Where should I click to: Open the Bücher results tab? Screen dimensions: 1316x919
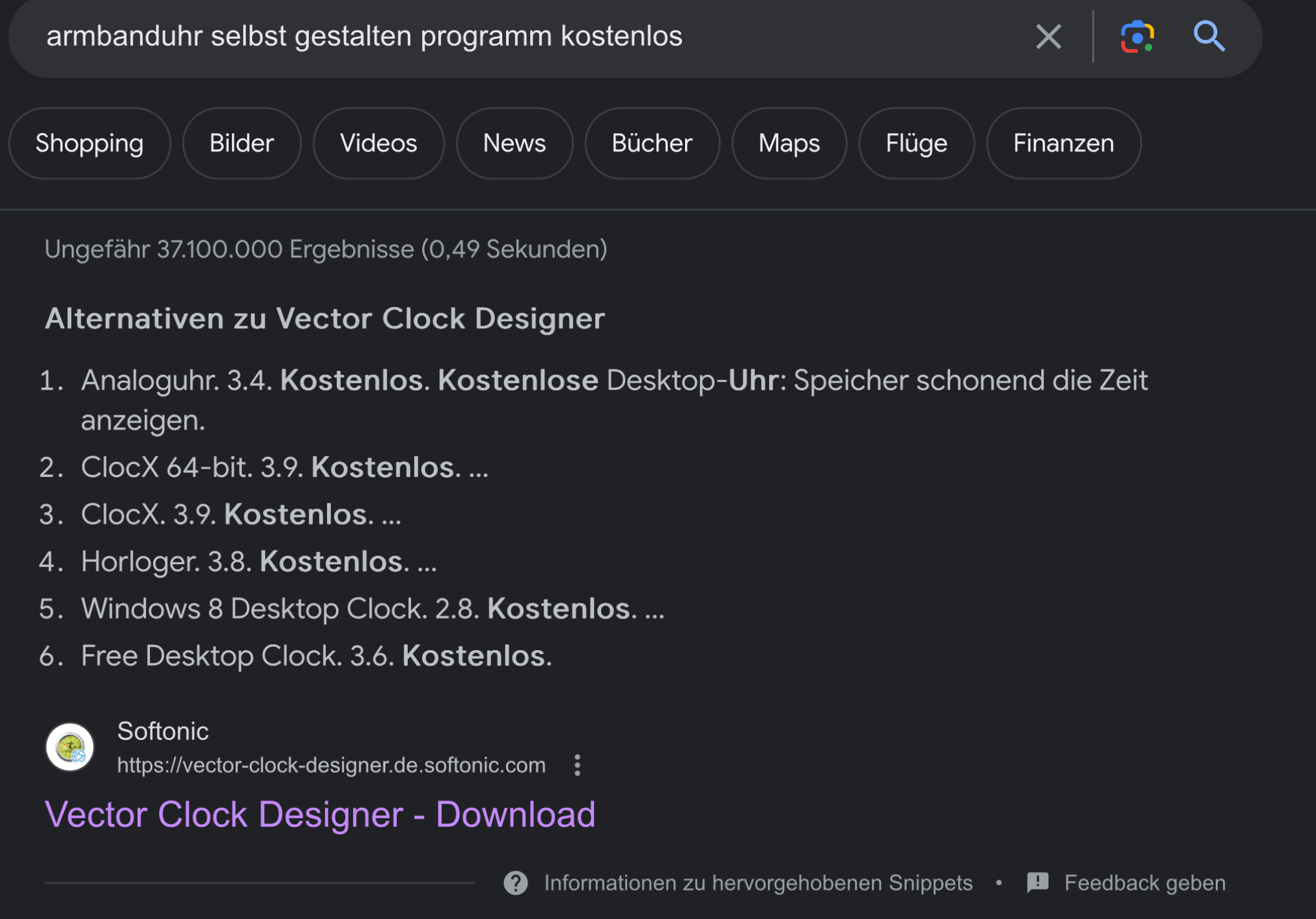coord(652,143)
